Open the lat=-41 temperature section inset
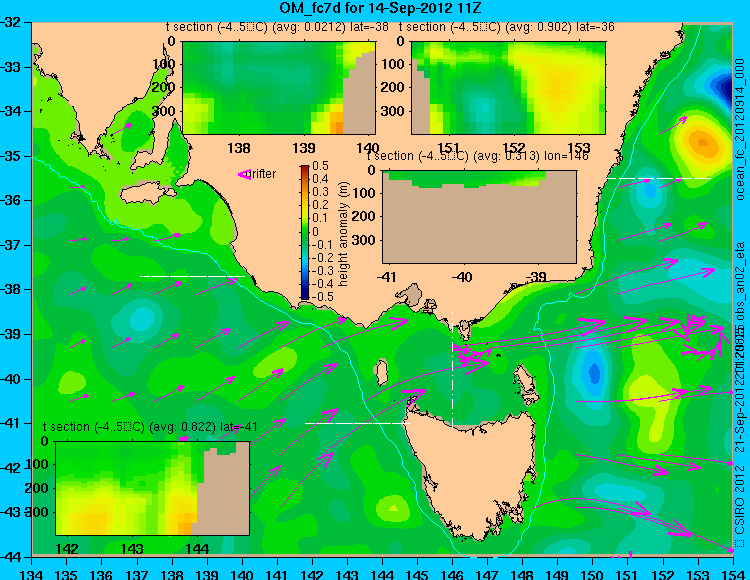750x580 pixels. 152,488
